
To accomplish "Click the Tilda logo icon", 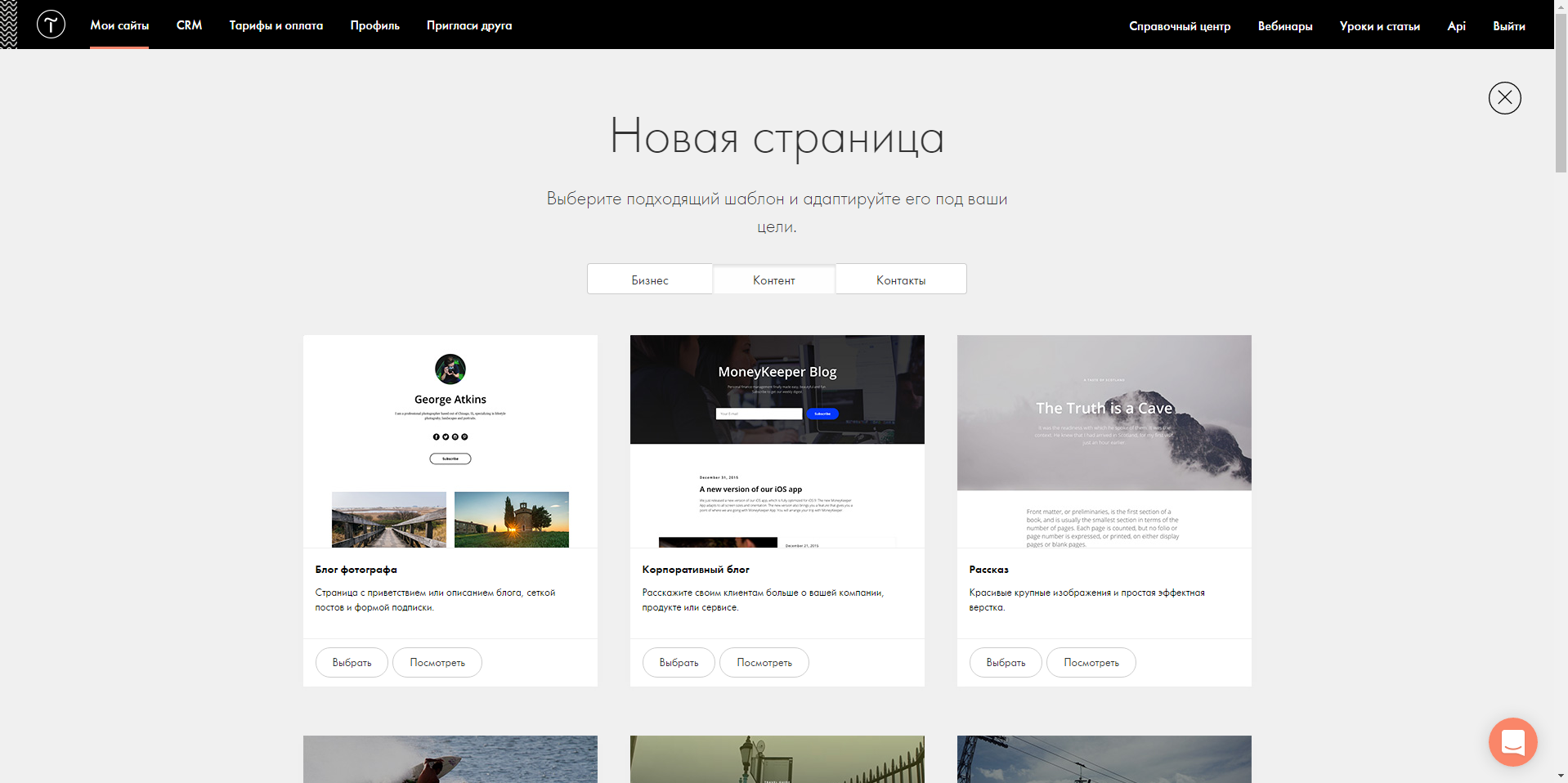I will pos(51,25).
